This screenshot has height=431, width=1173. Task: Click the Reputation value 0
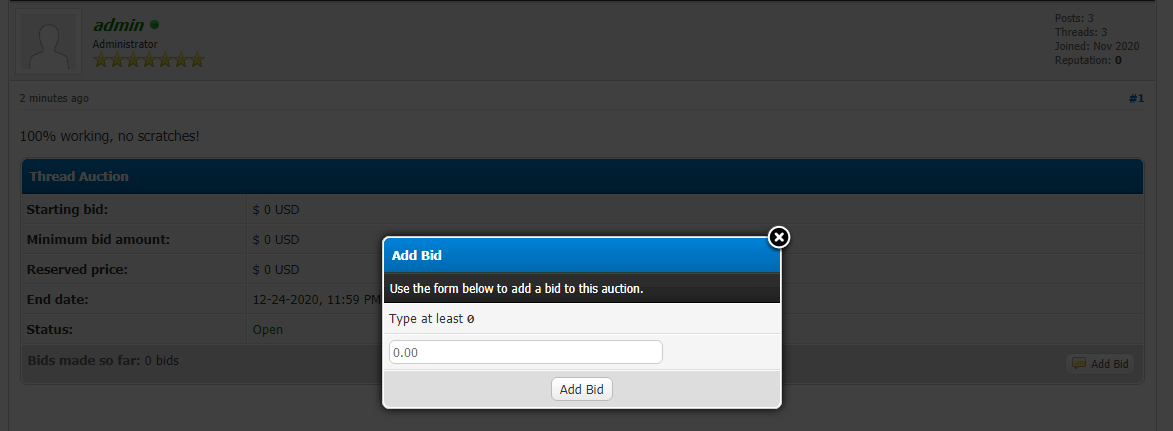(x=1118, y=60)
